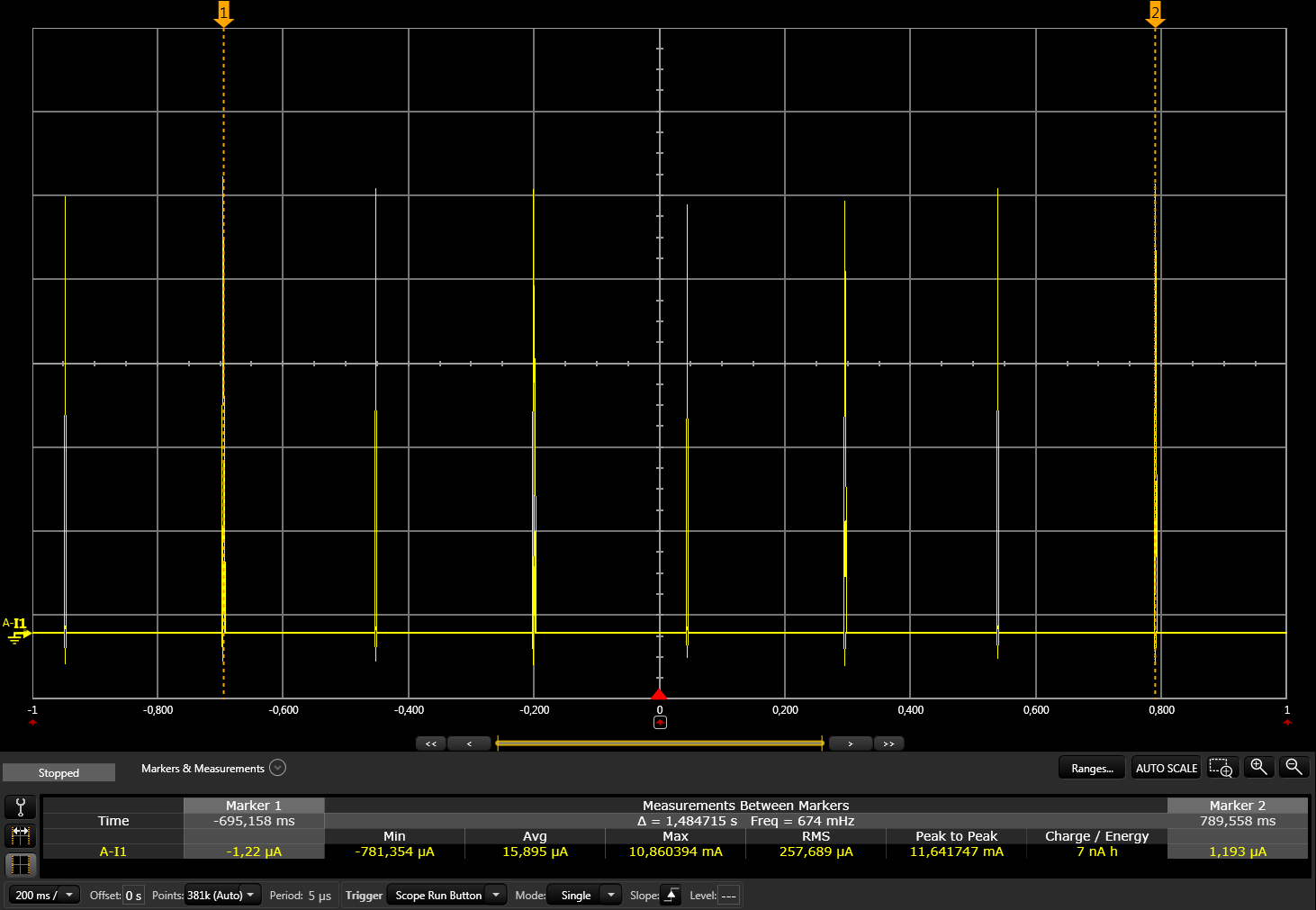The height and width of the screenshot is (910, 1316).
Task: Click the Marker 2 current value 1,193 µA
Action: (x=1238, y=851)
